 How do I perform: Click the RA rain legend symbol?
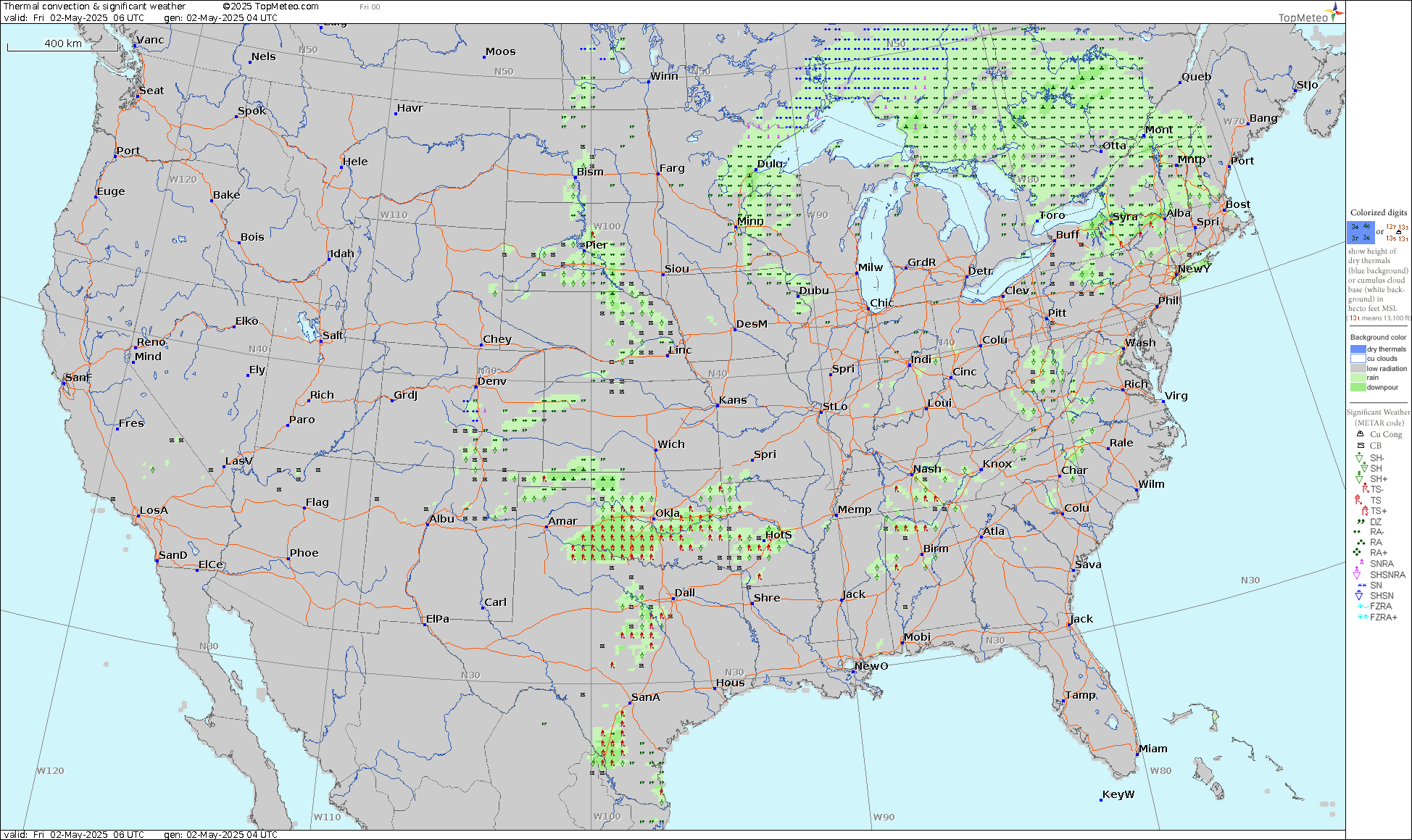click(x=1360, y=541)
